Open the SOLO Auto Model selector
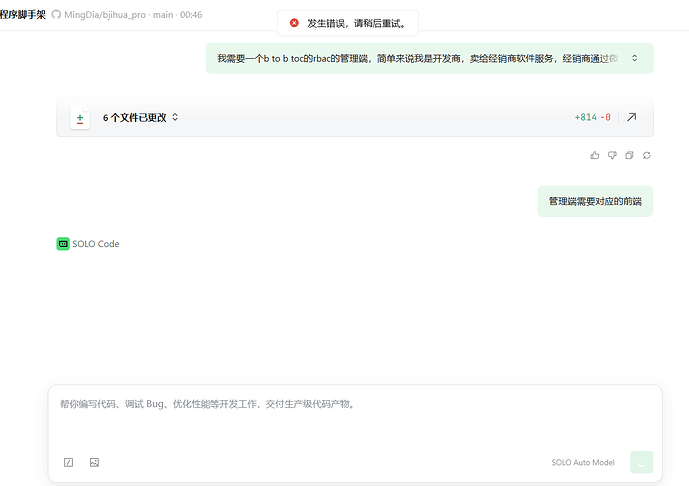689x486 pixels. [x=583, y=462]
